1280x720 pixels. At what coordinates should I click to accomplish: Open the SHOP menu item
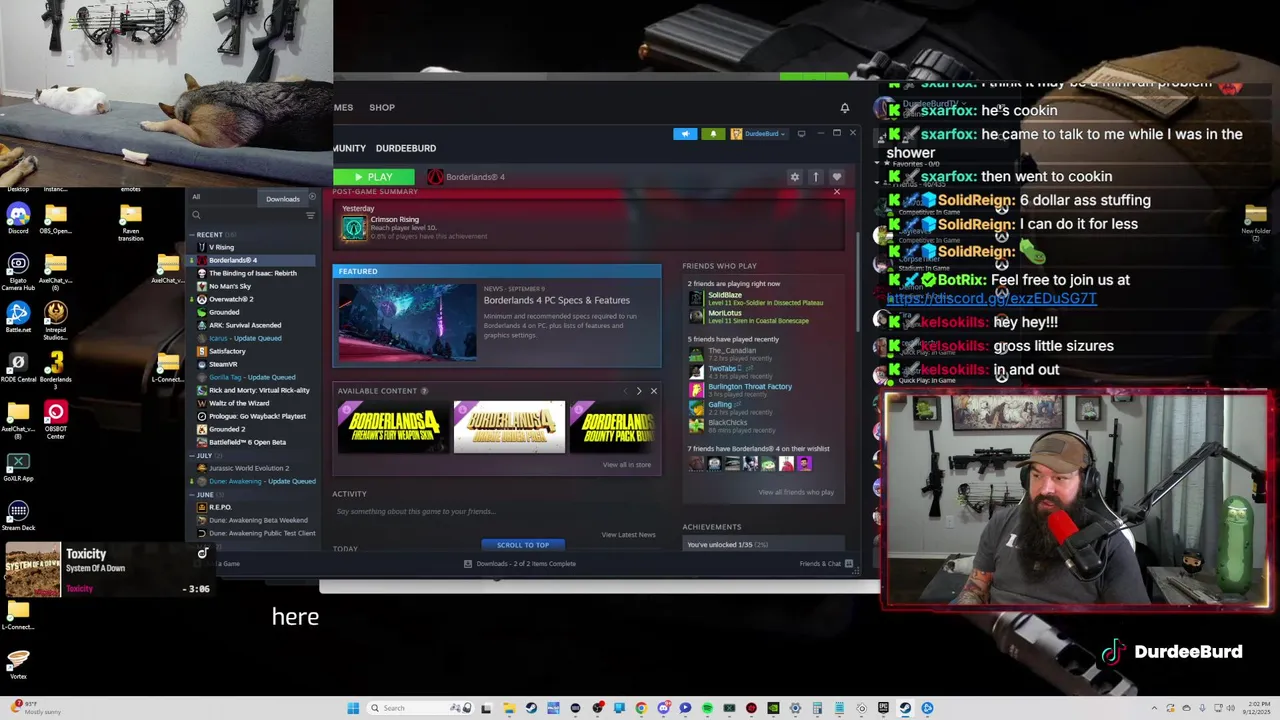[382, 107]
